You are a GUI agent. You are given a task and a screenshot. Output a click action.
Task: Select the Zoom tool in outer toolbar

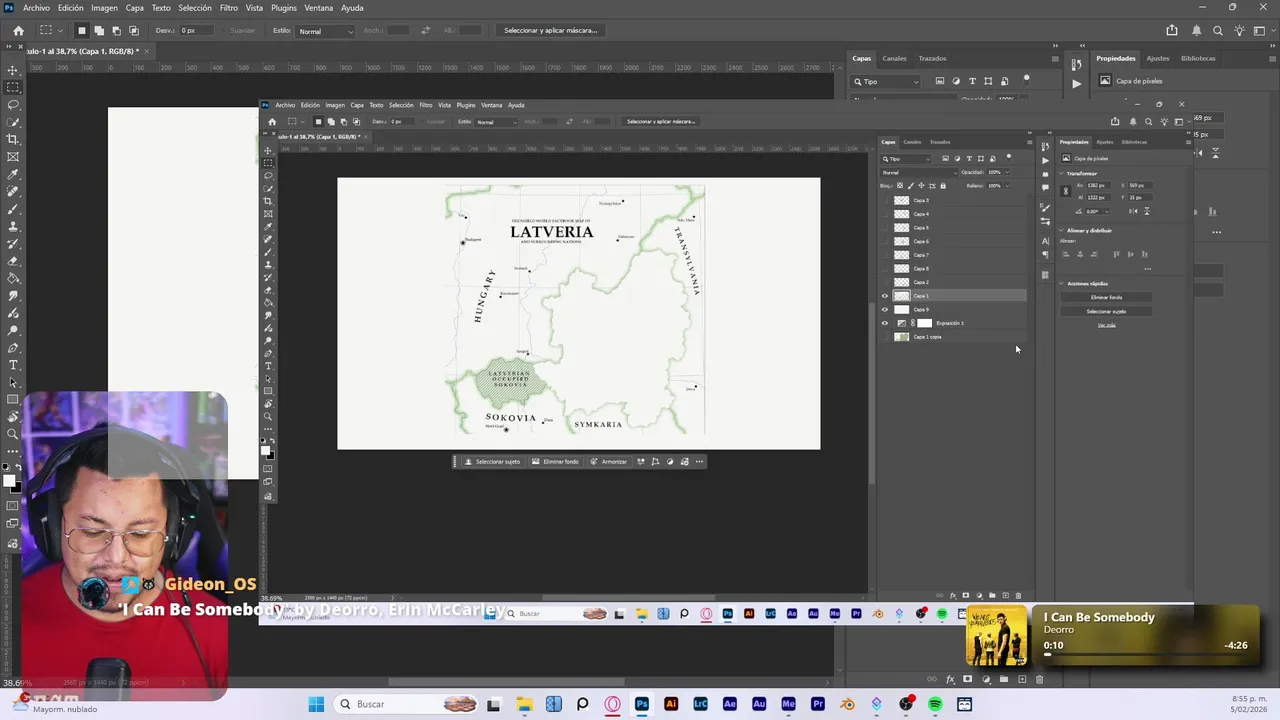(13, 434)
